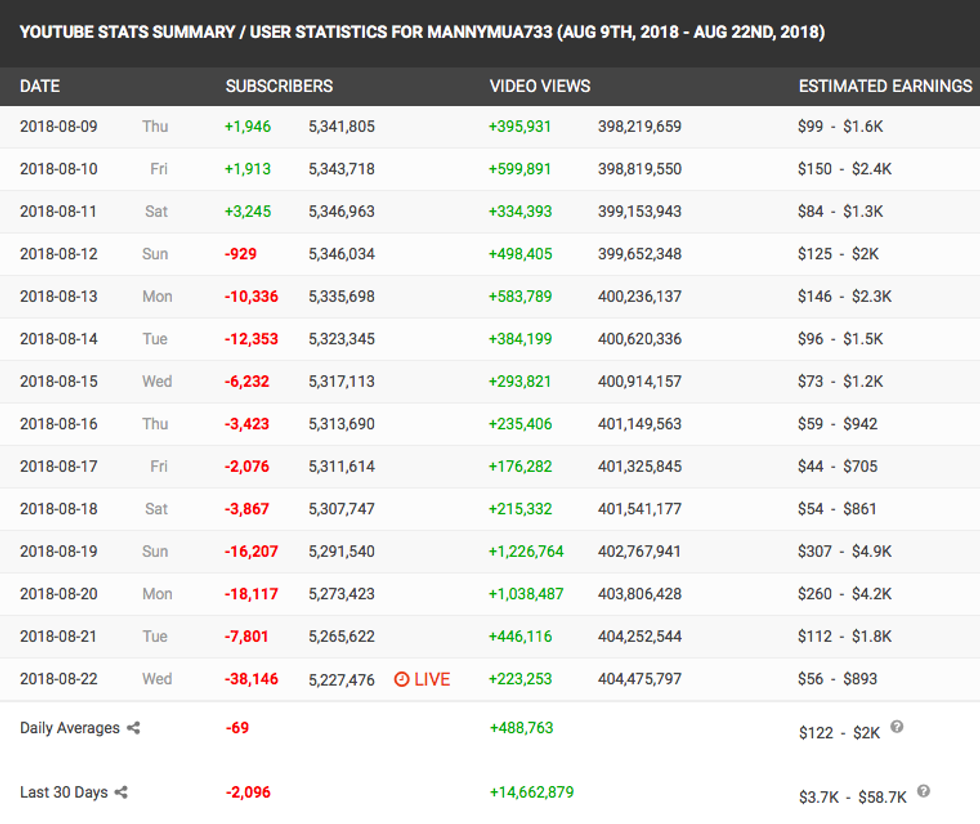Click the +1,226,764 video views value

526,552
